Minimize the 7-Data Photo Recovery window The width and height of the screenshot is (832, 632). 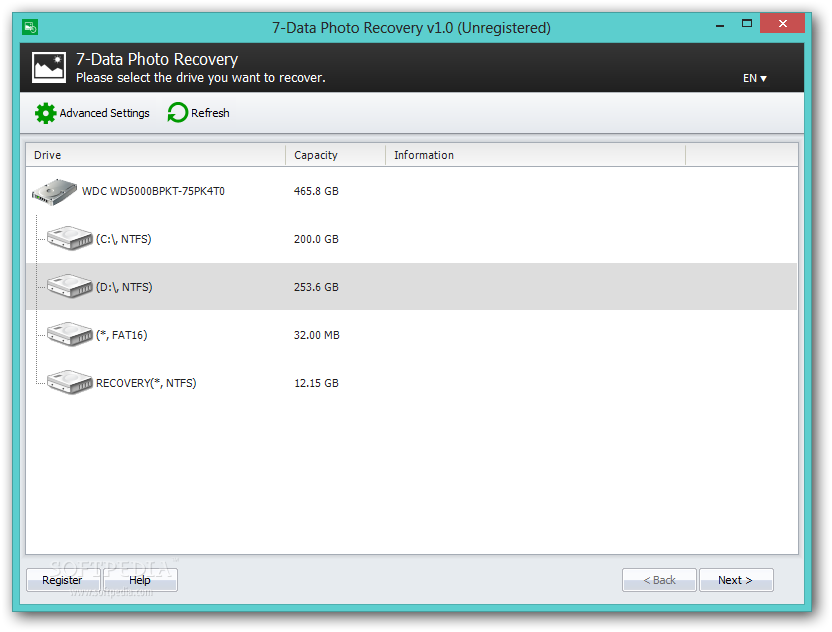click(720, 24)
